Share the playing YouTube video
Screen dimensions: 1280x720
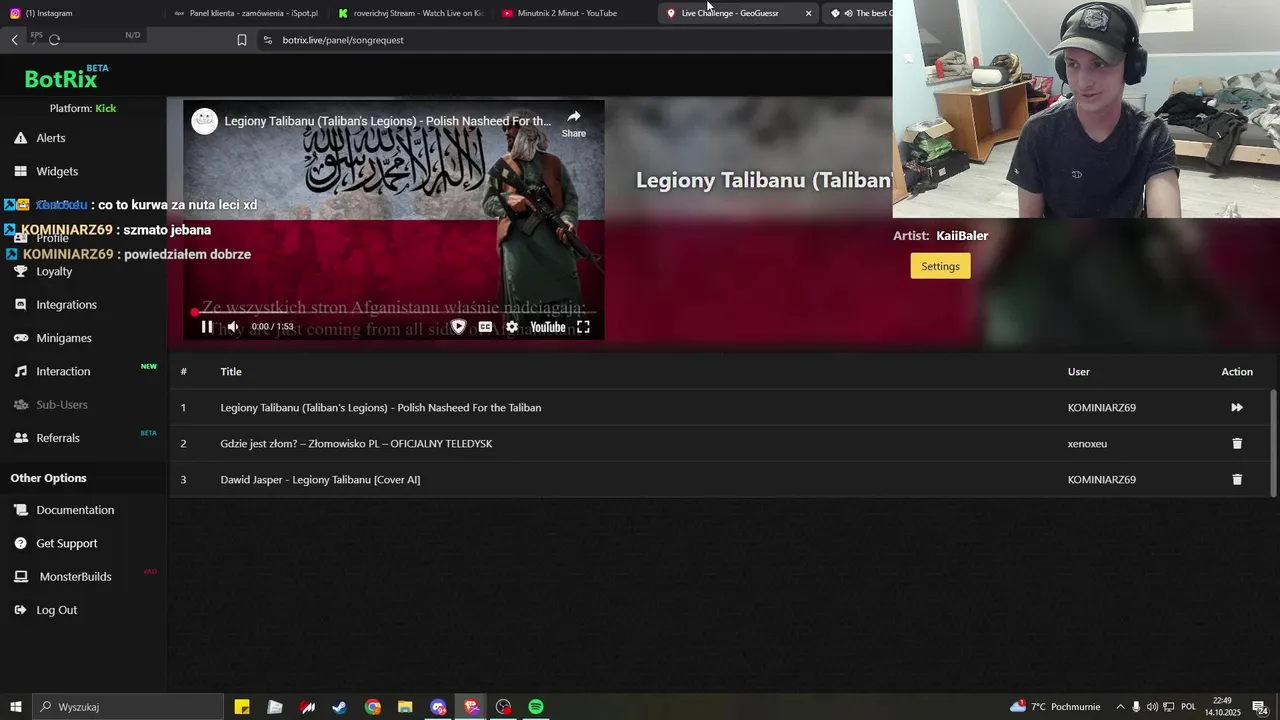pos(574,123)
